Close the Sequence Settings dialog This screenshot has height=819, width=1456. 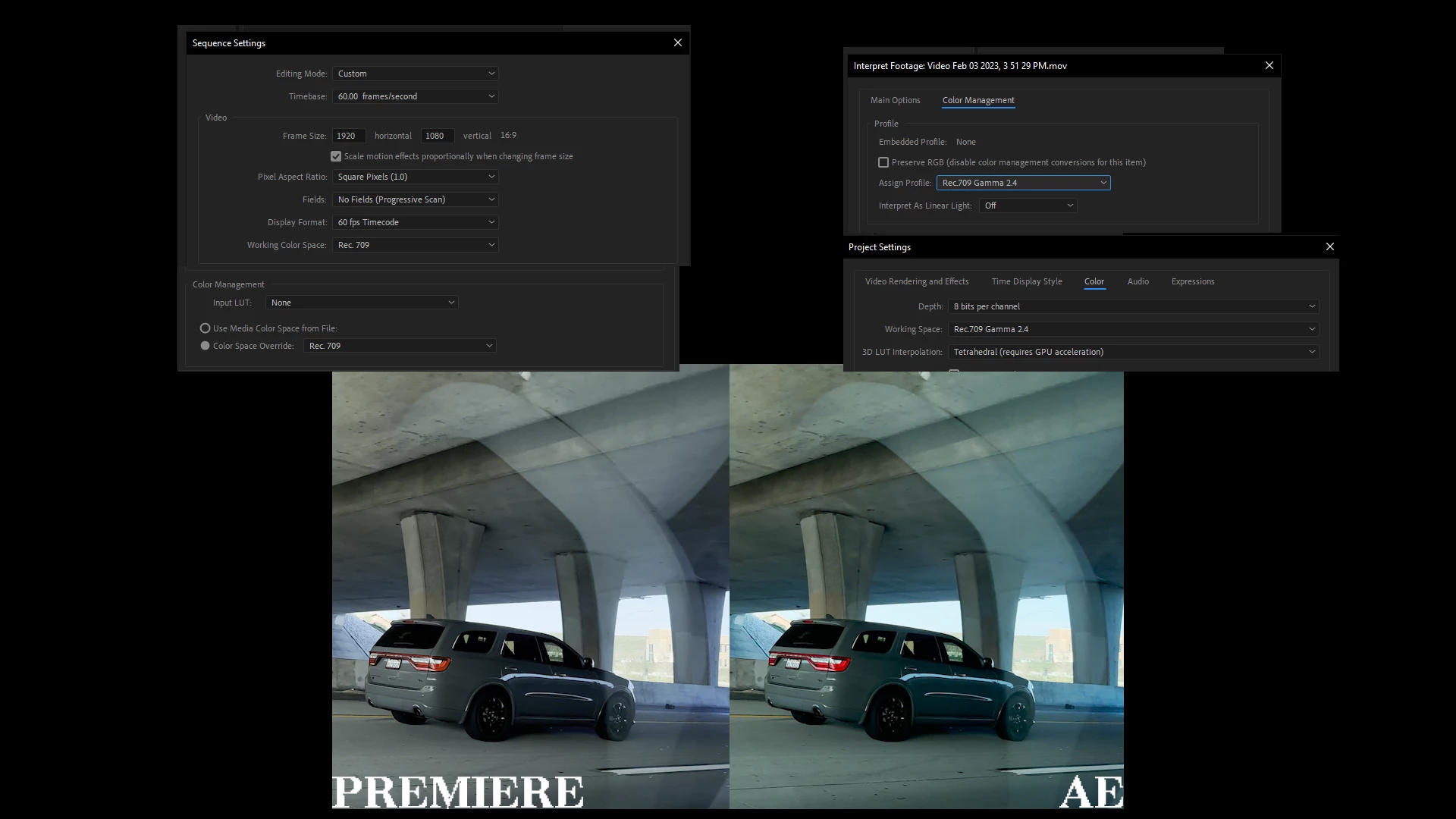678,43
